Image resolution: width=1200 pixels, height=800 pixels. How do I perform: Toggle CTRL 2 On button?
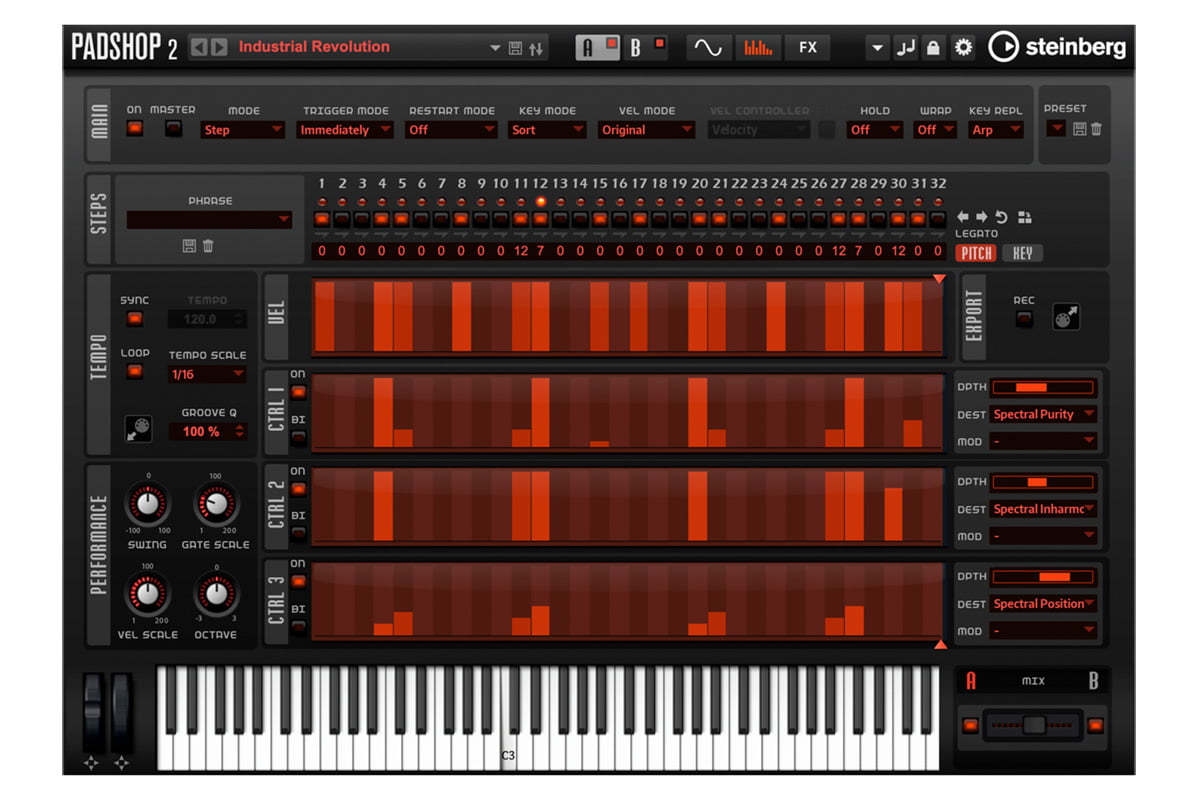[x=298, y=488]
